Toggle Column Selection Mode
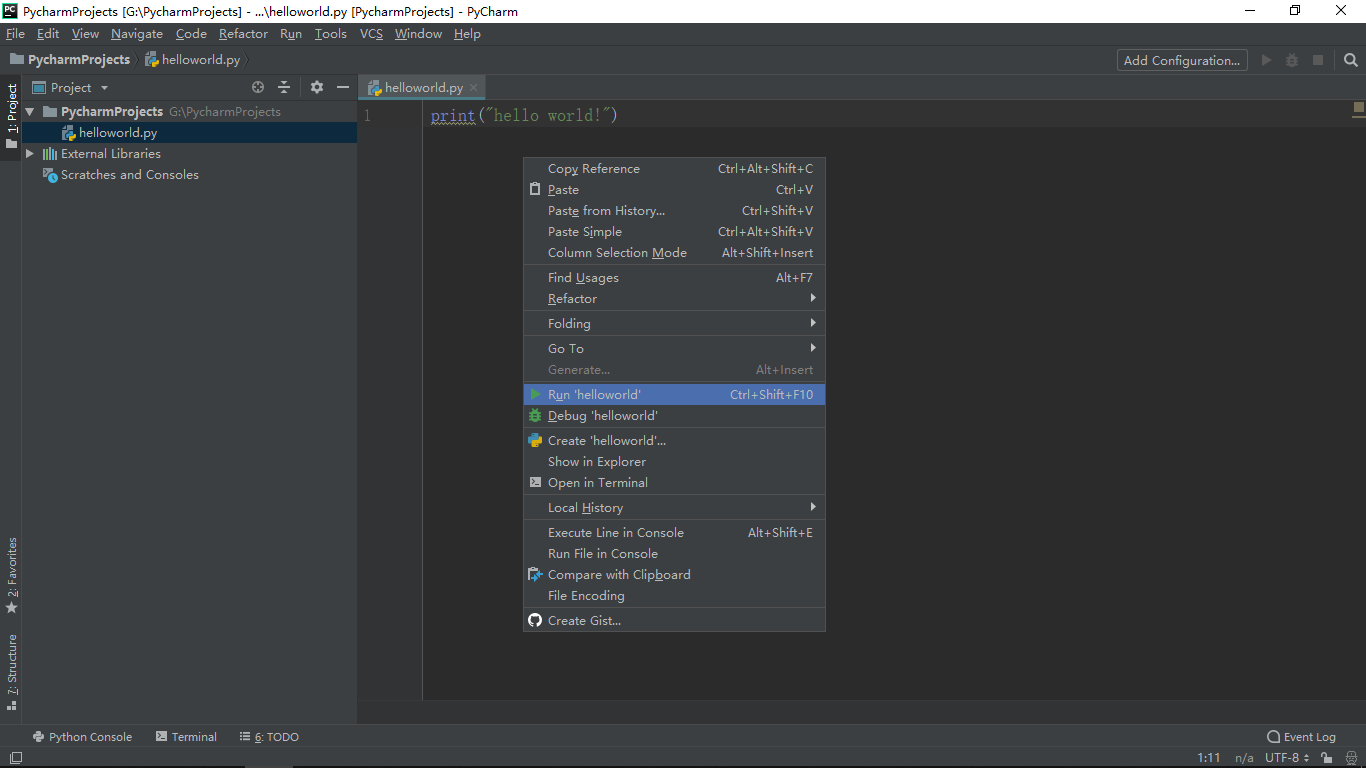 pyautogui.click(x=674, y=253)
